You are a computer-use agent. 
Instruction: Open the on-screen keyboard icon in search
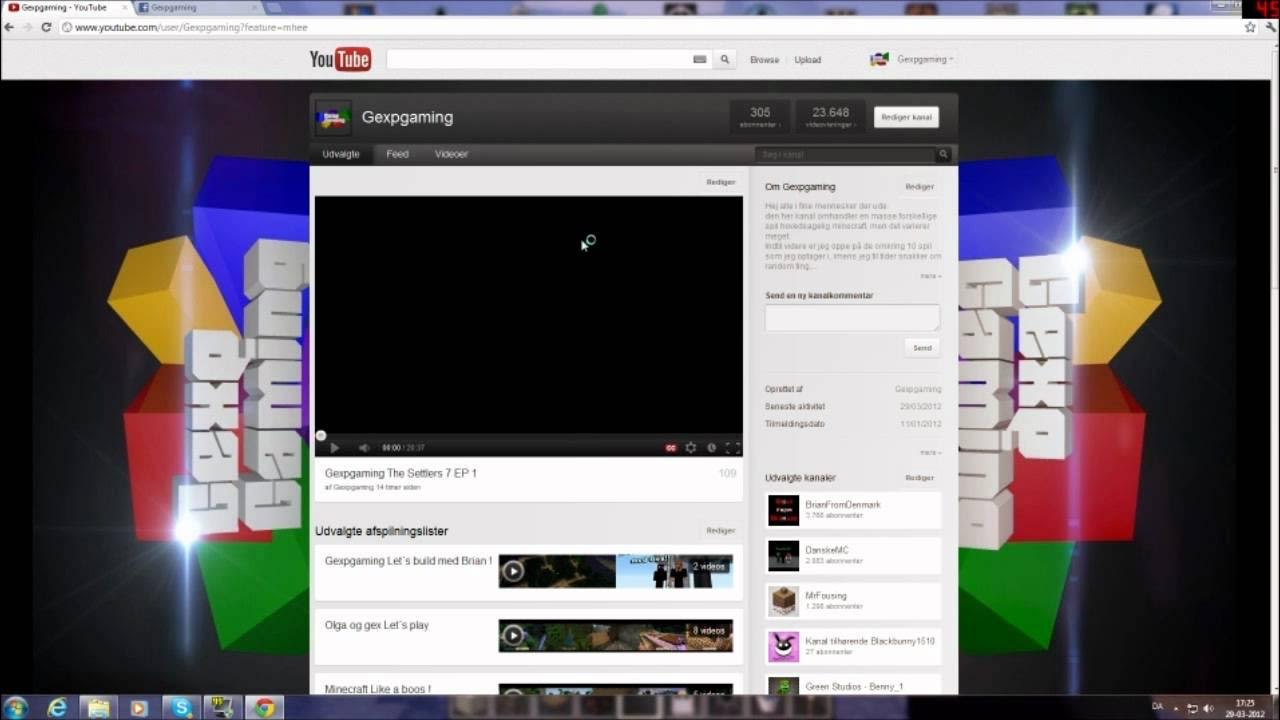point(700,59)
